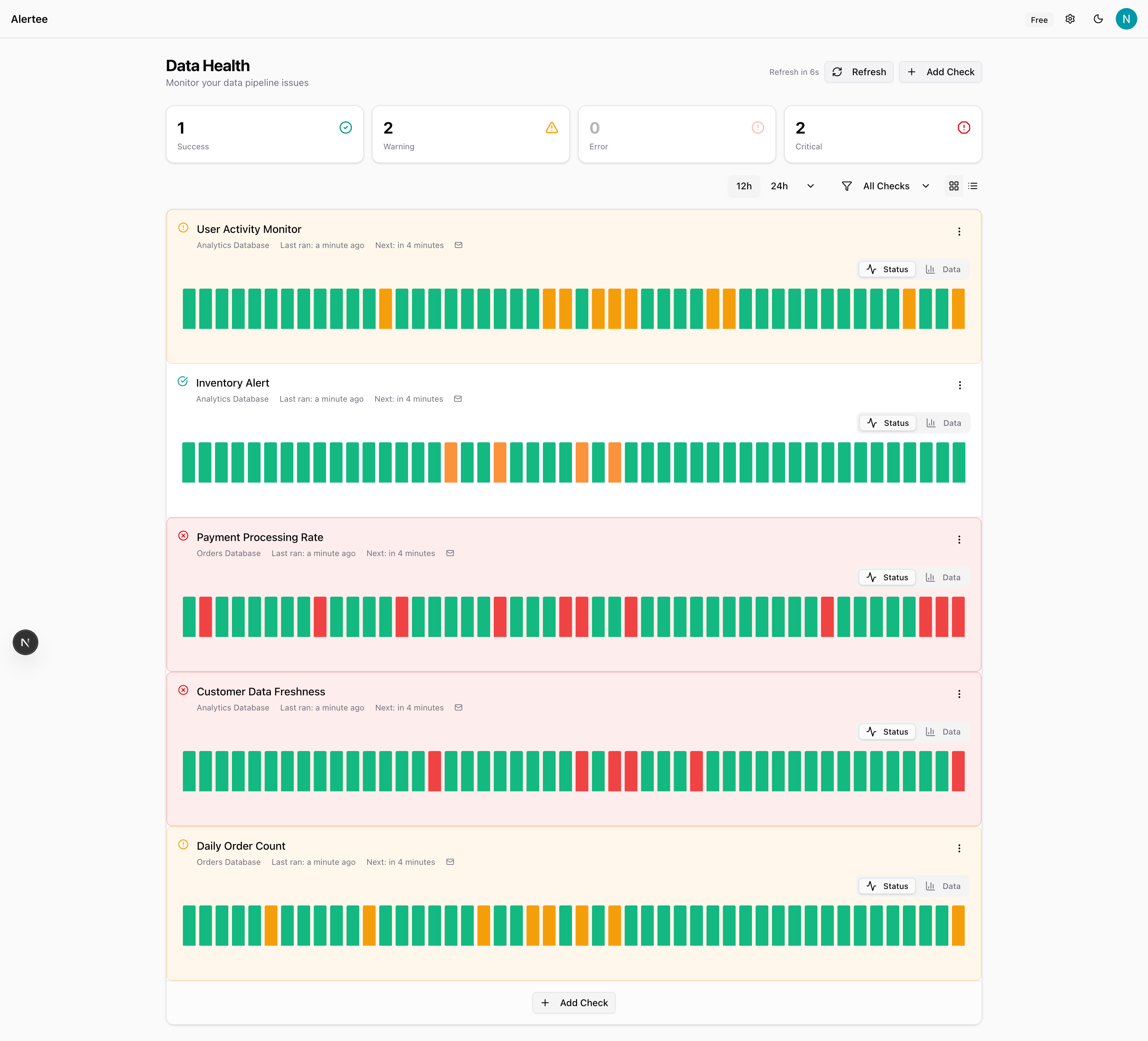
Task: Switch to list view layout
Action: [973, 186]
